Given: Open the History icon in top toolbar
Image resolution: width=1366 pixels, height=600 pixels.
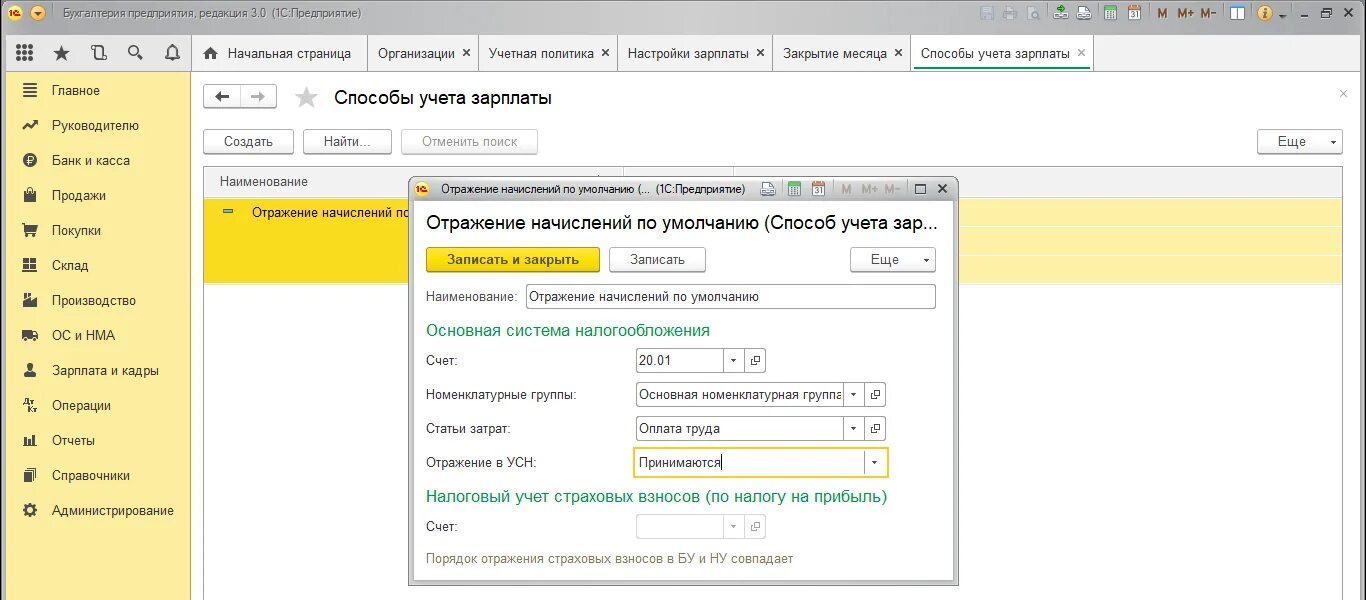Looking at the screenshot, I should coord(99,53).
